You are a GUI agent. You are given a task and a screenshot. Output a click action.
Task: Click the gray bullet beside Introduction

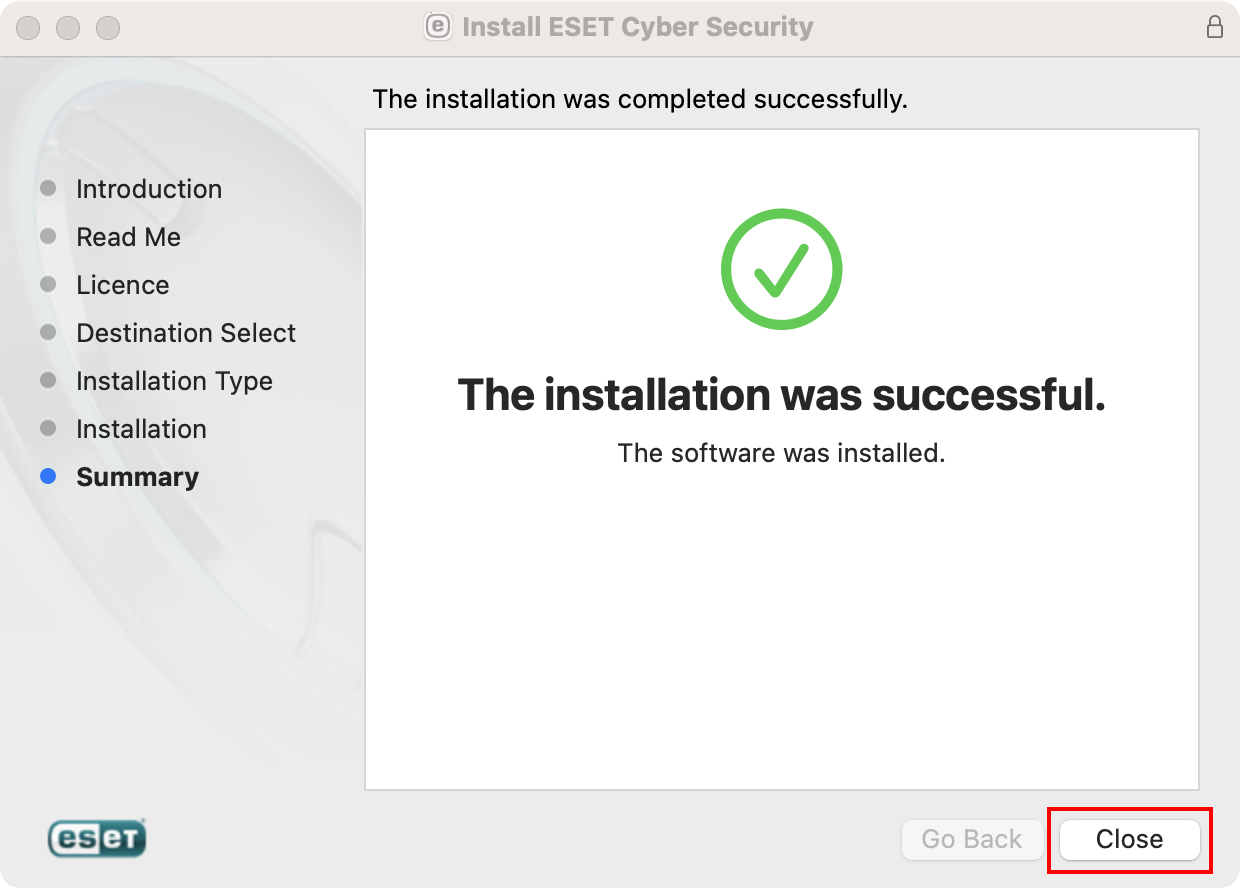[x=48, y=189]
